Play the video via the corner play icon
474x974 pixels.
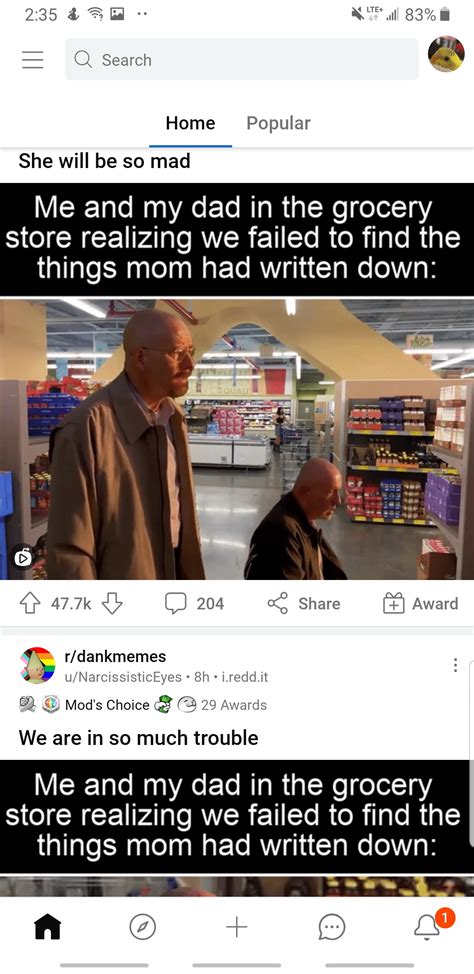click(x=22, y=557)
